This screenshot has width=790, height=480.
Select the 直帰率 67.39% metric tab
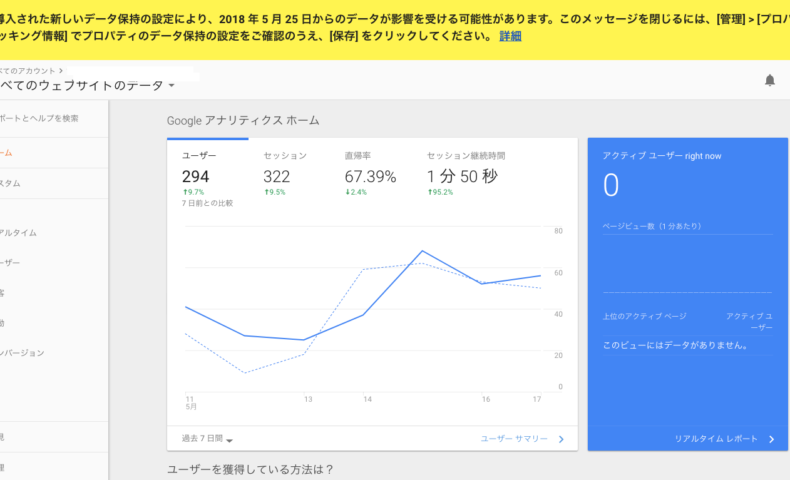tap(370, 174)
